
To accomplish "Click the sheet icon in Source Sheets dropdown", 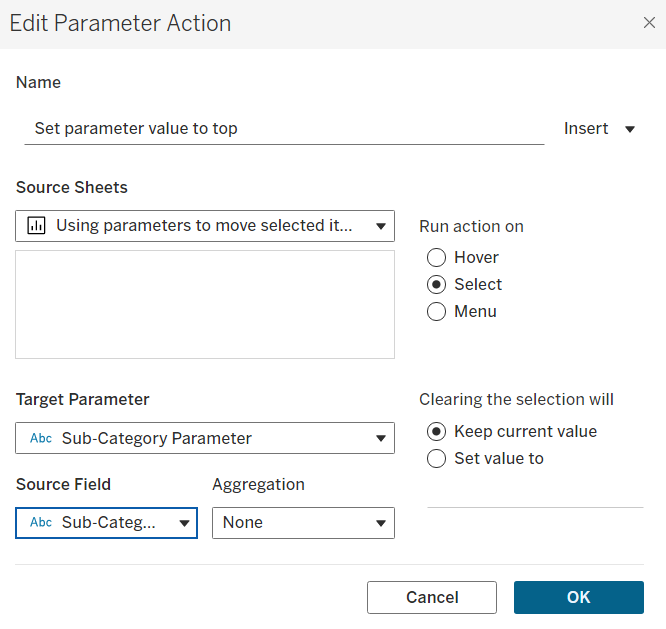I will pos(37,226).
